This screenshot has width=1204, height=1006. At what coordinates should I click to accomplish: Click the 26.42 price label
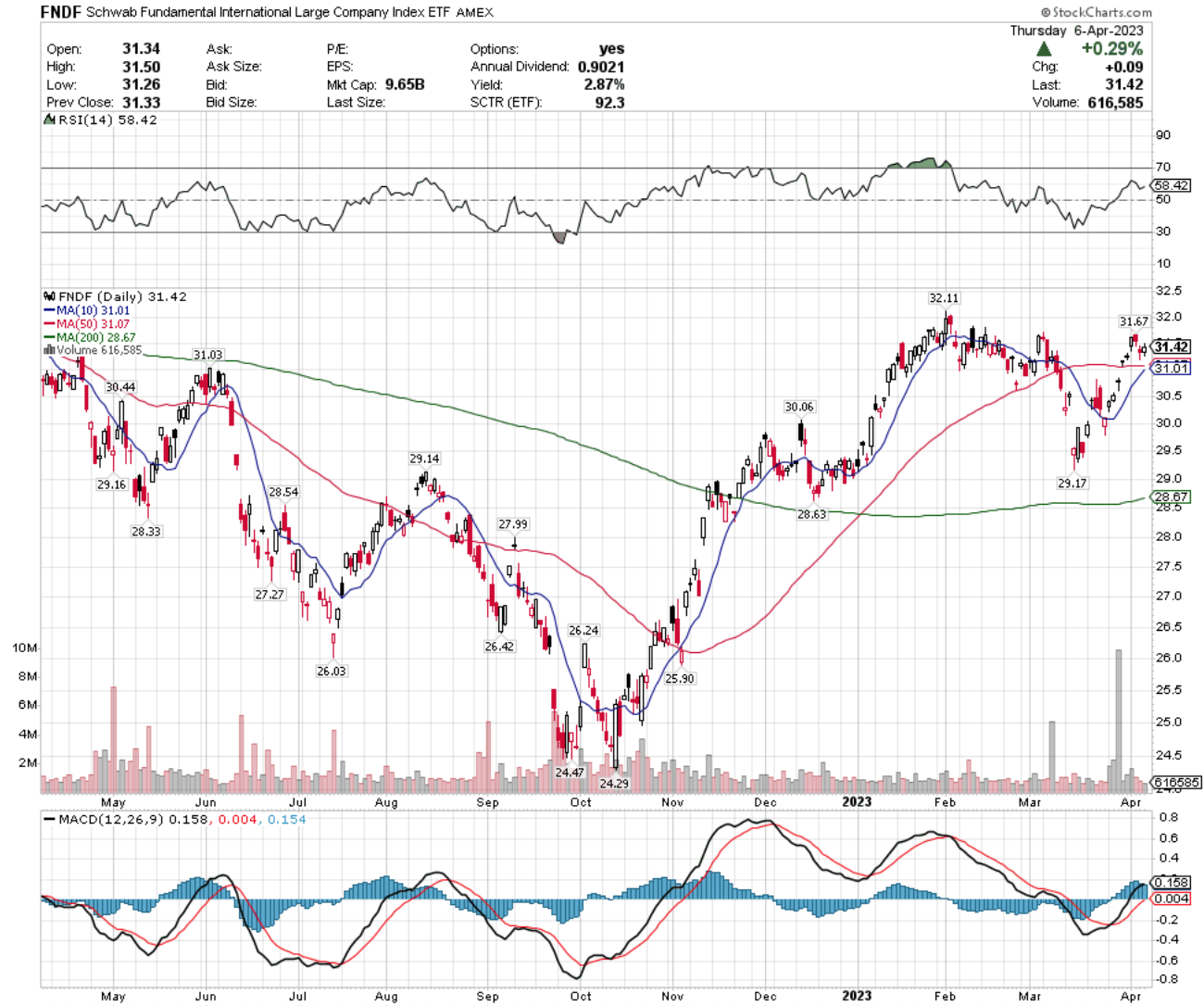(499, 647)
